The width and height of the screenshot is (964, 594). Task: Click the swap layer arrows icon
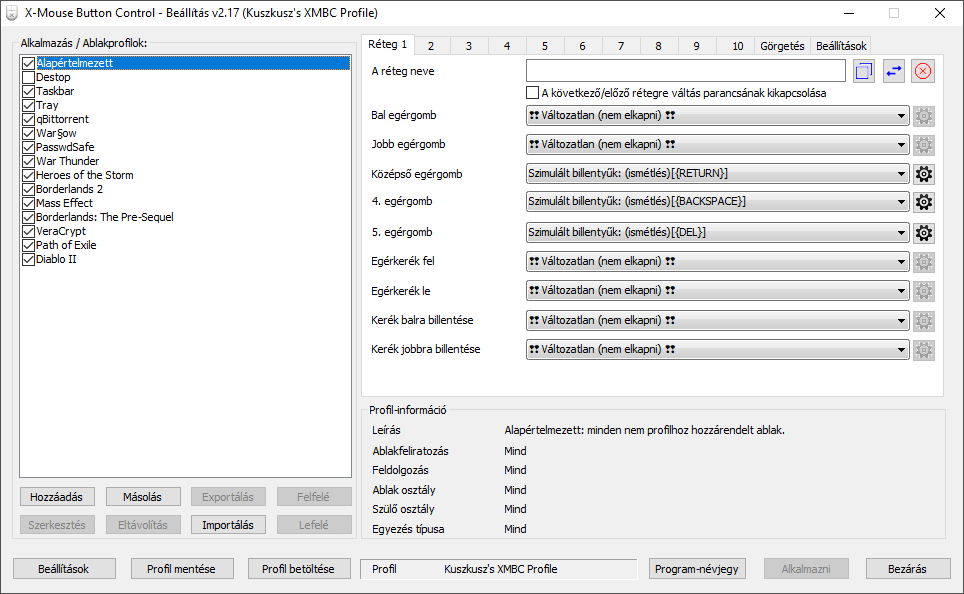point(893,71)
